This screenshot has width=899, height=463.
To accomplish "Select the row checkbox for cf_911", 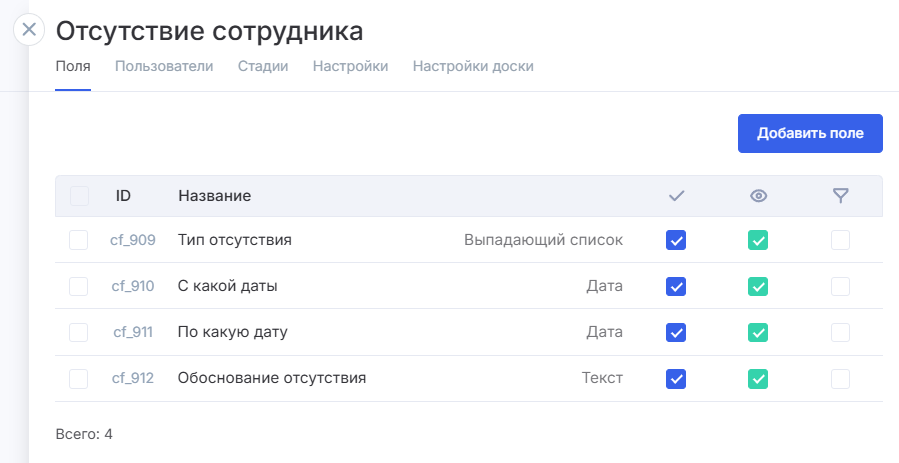I will [79, 332].
